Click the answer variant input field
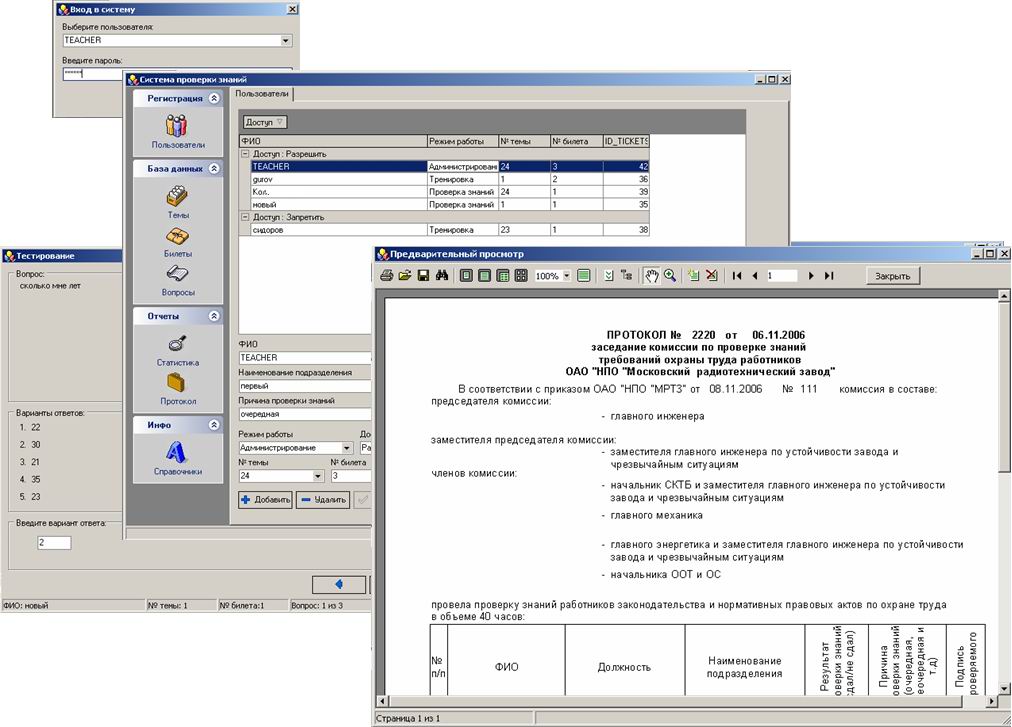 (x=54, y=542)
